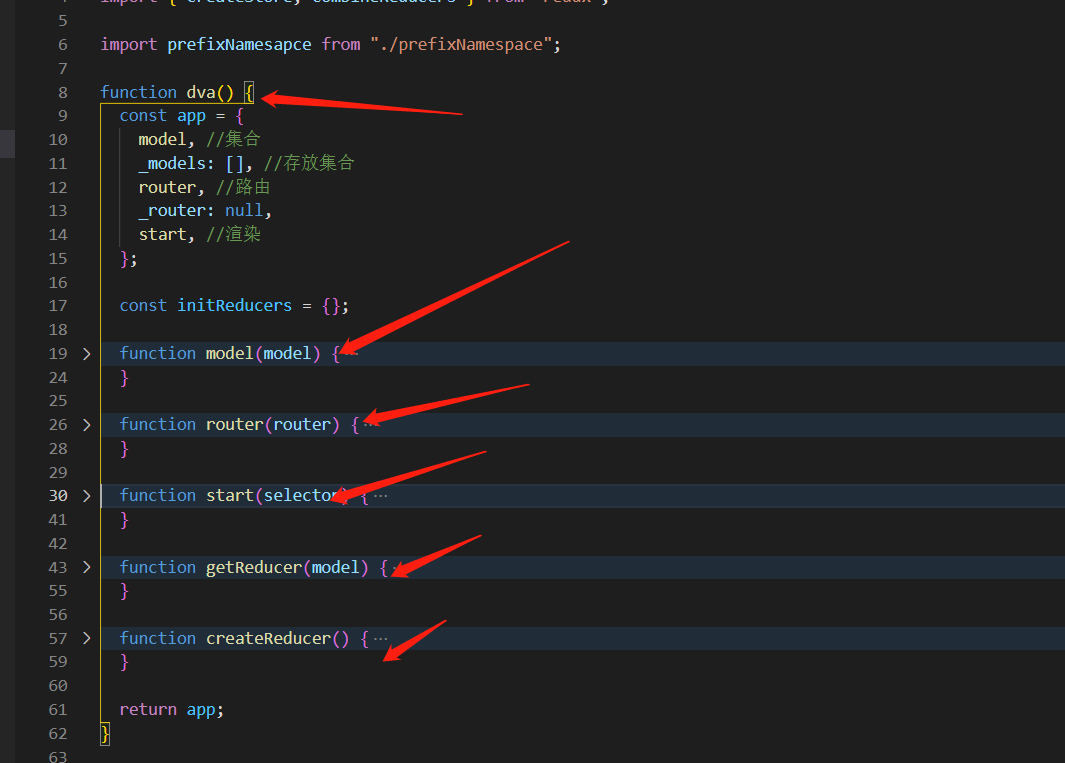This screenshot has width=1065, height=763.
Task: Click line number 8 in the gutter
Action: click(62, 92)
